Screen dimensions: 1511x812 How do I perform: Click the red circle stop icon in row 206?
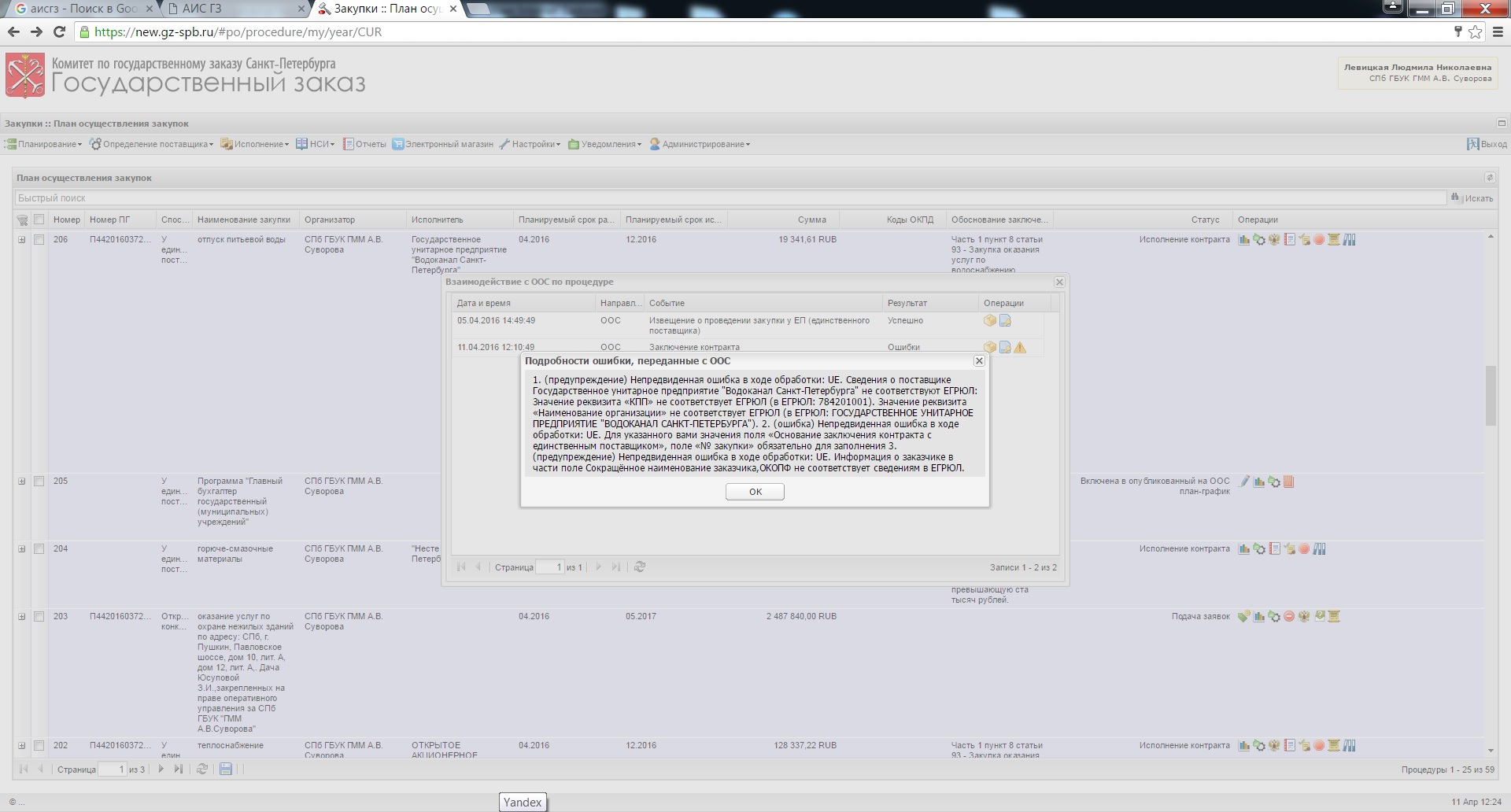tap(1319, 240)
